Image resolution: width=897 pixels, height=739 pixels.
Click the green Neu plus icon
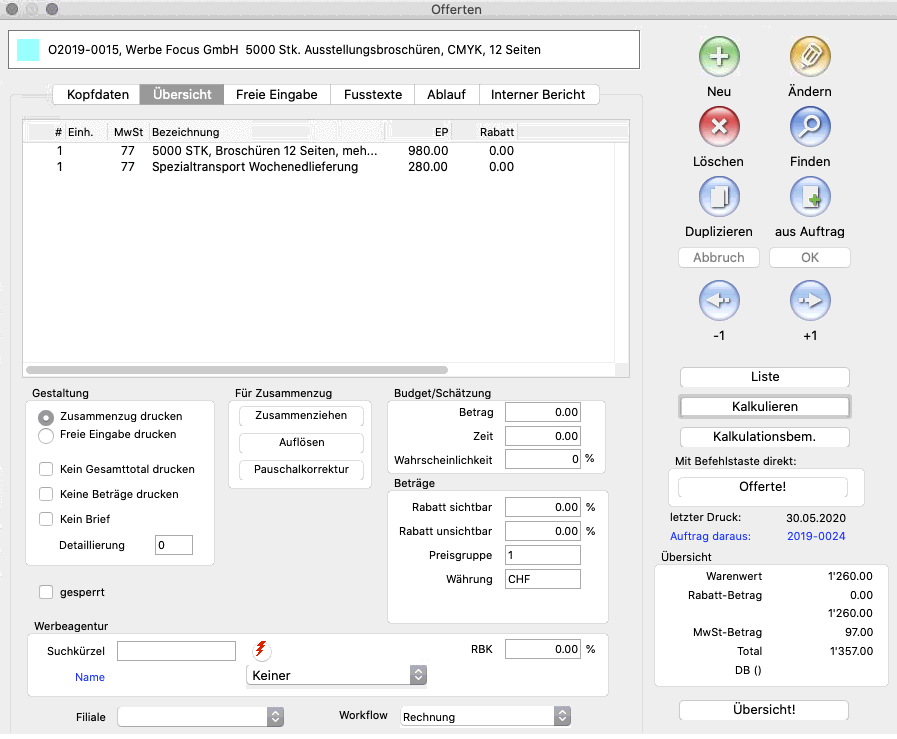tap(718, 57)
